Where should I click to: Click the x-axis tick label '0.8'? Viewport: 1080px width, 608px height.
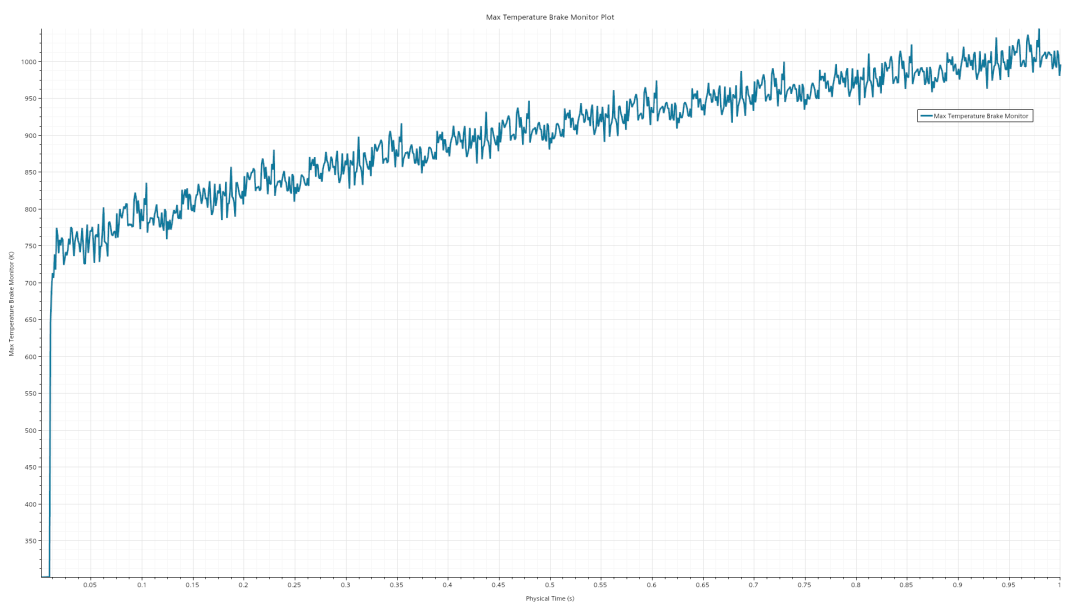pos(855,585)
